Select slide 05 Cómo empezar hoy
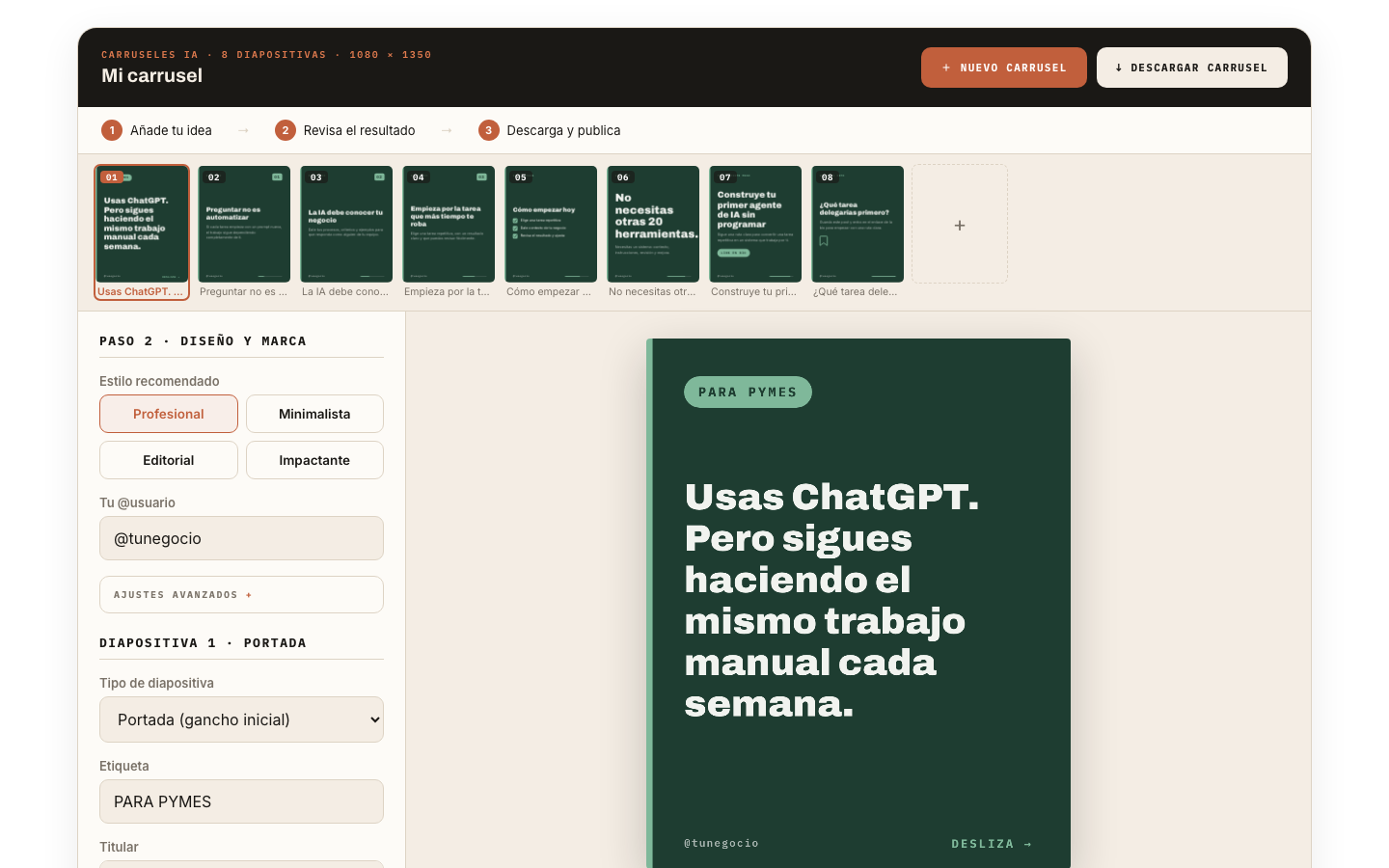This screenshot has height=868, width=1389. [551, 232]
